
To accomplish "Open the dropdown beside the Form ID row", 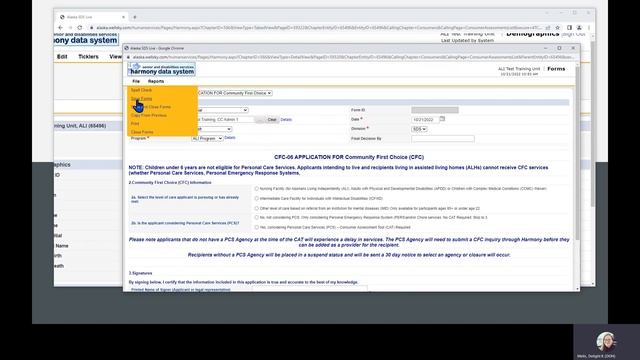I will click(x=222, y=110).
